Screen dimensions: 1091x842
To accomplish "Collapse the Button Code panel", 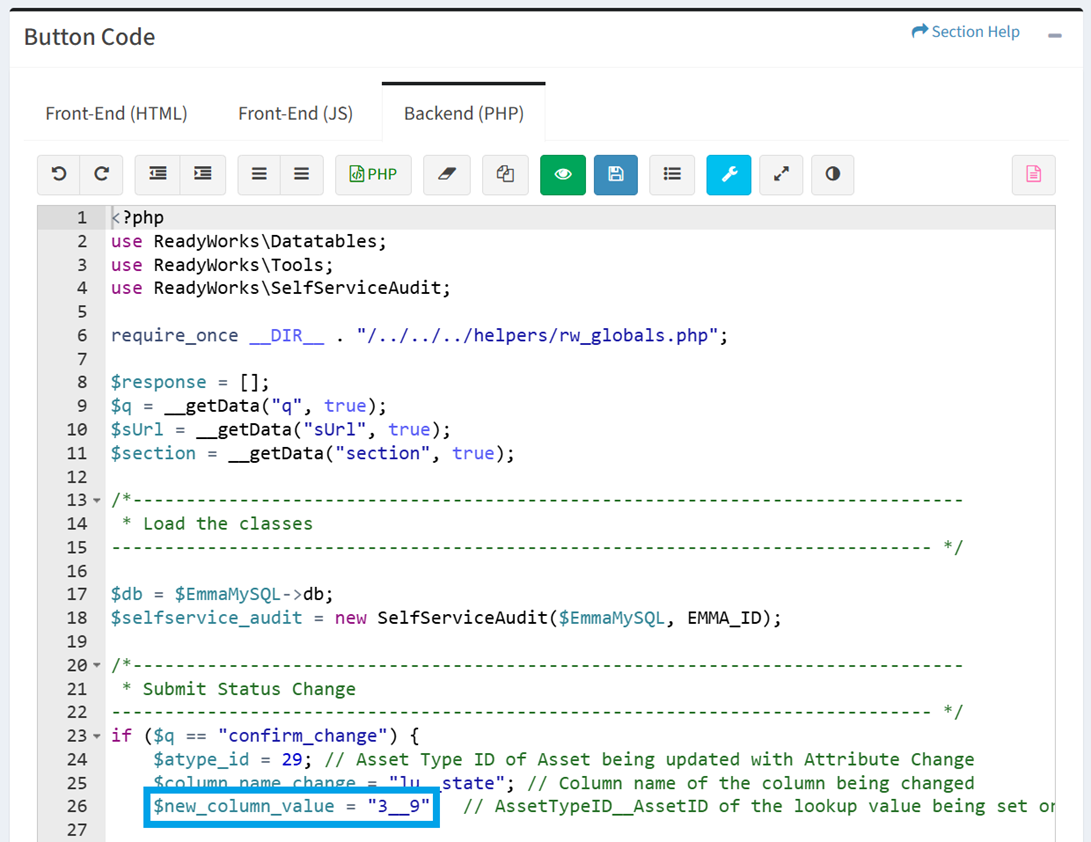I will point(1055,35).
